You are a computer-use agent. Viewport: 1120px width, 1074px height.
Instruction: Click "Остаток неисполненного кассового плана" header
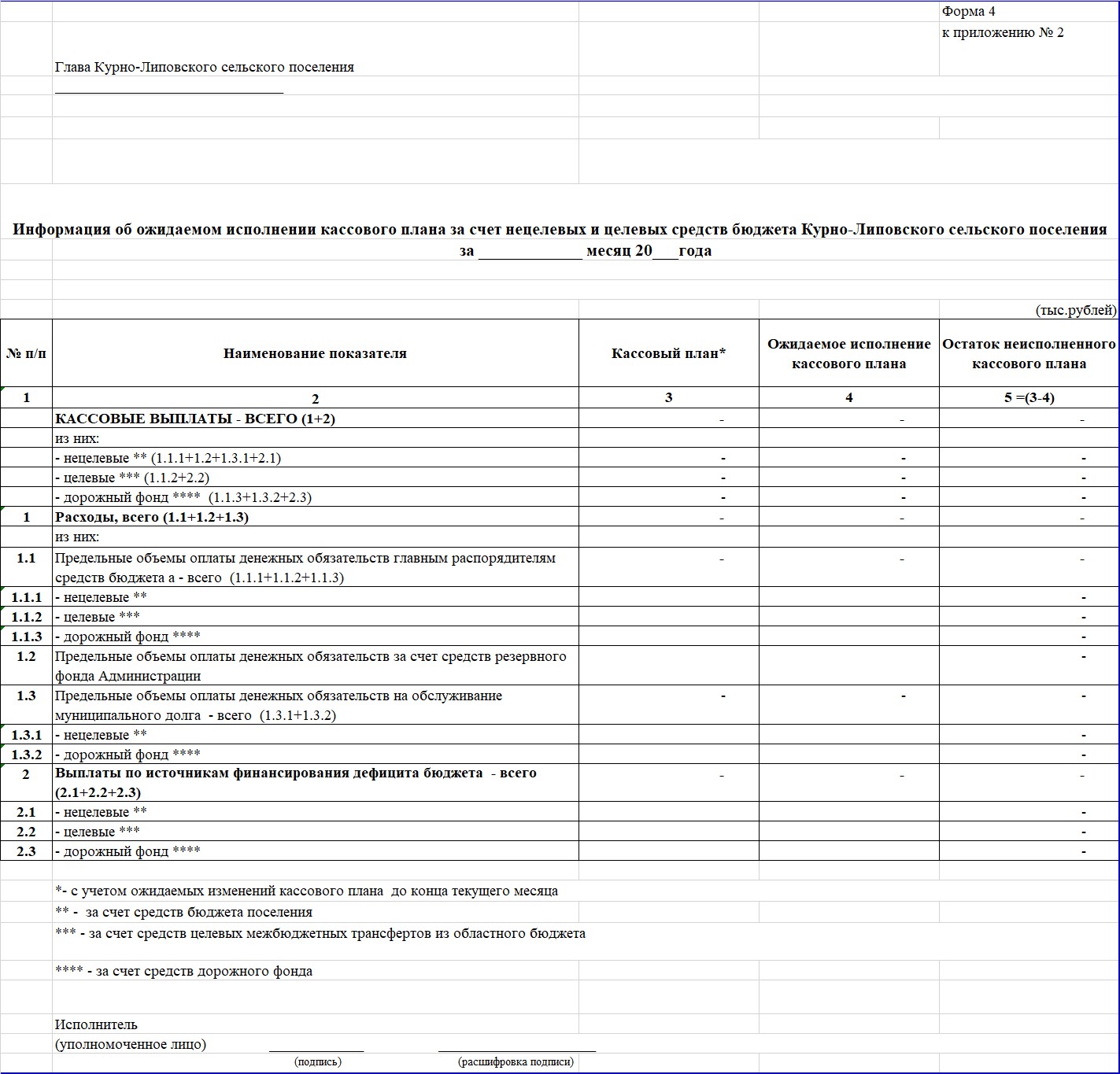pyautogui.click(x=1029, y=353)
